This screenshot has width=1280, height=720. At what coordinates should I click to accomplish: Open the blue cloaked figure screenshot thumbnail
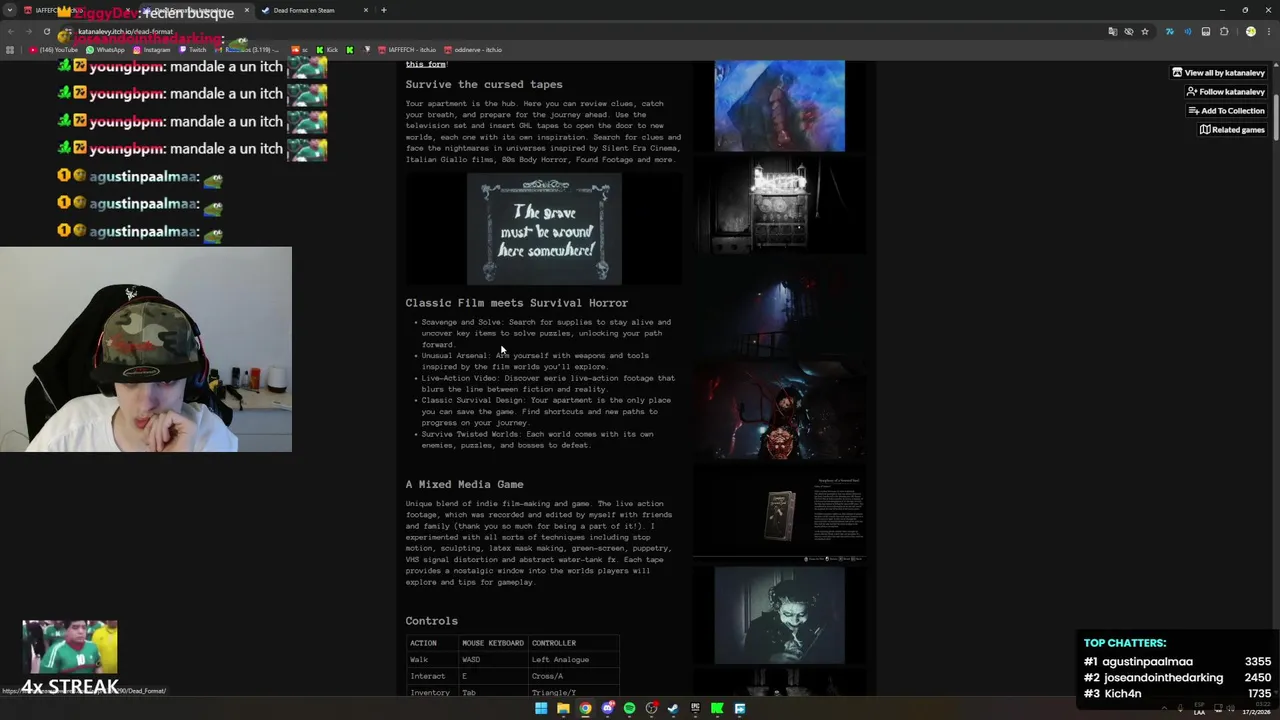pyautogui.click(x=779, y=106)
